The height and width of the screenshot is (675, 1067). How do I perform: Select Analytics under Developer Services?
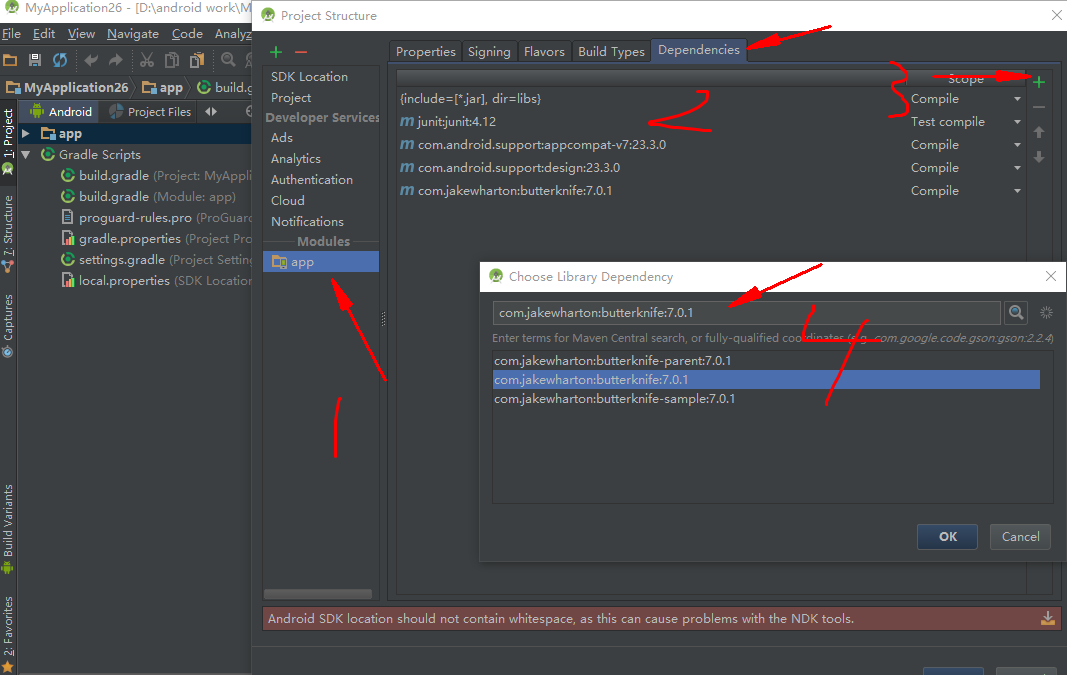coord(295,159)
